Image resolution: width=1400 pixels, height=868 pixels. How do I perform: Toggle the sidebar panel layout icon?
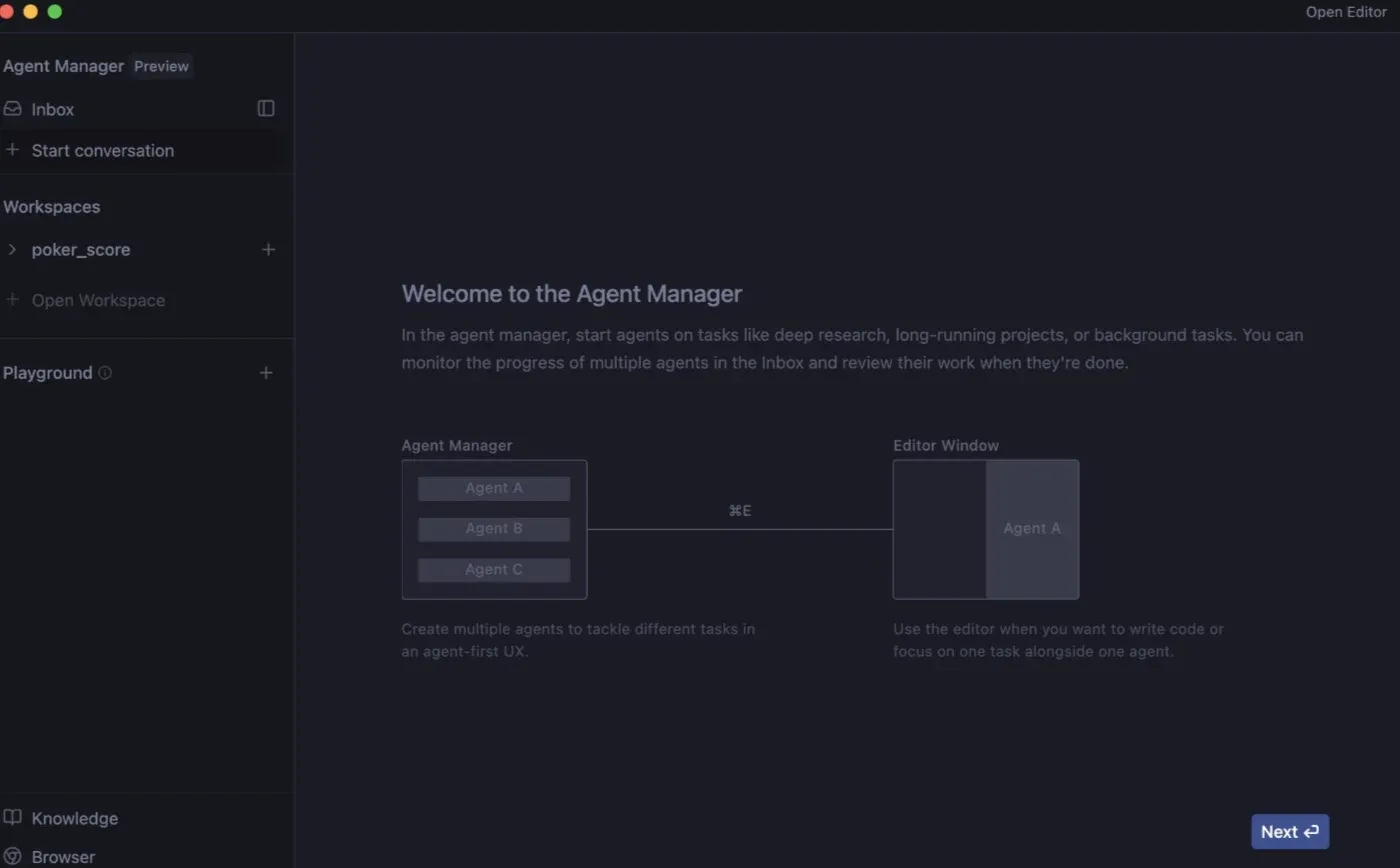(266, 108)
